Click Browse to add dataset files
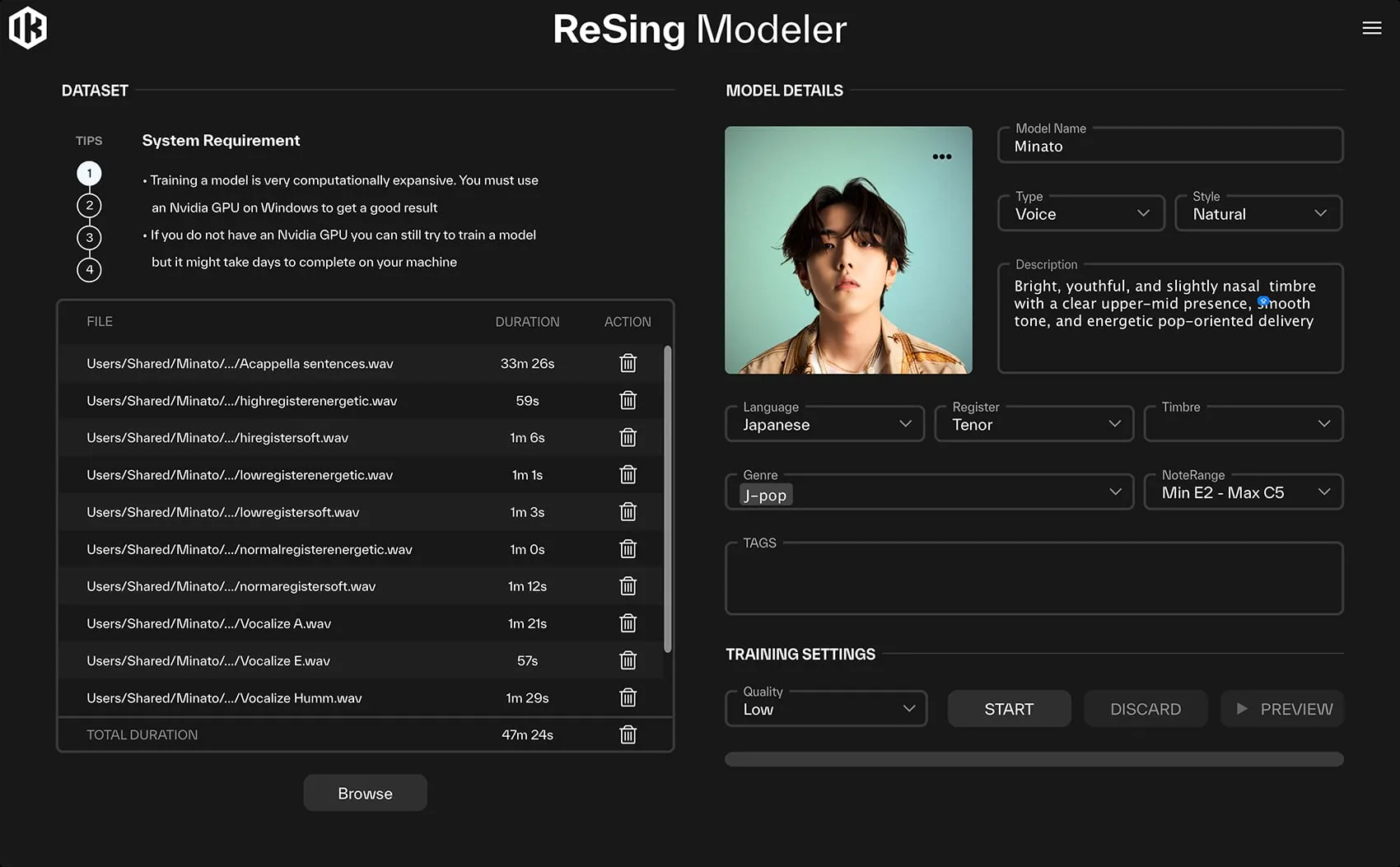Image resolution: width=1400 pixels, height=867 pixels. point(365,793)
